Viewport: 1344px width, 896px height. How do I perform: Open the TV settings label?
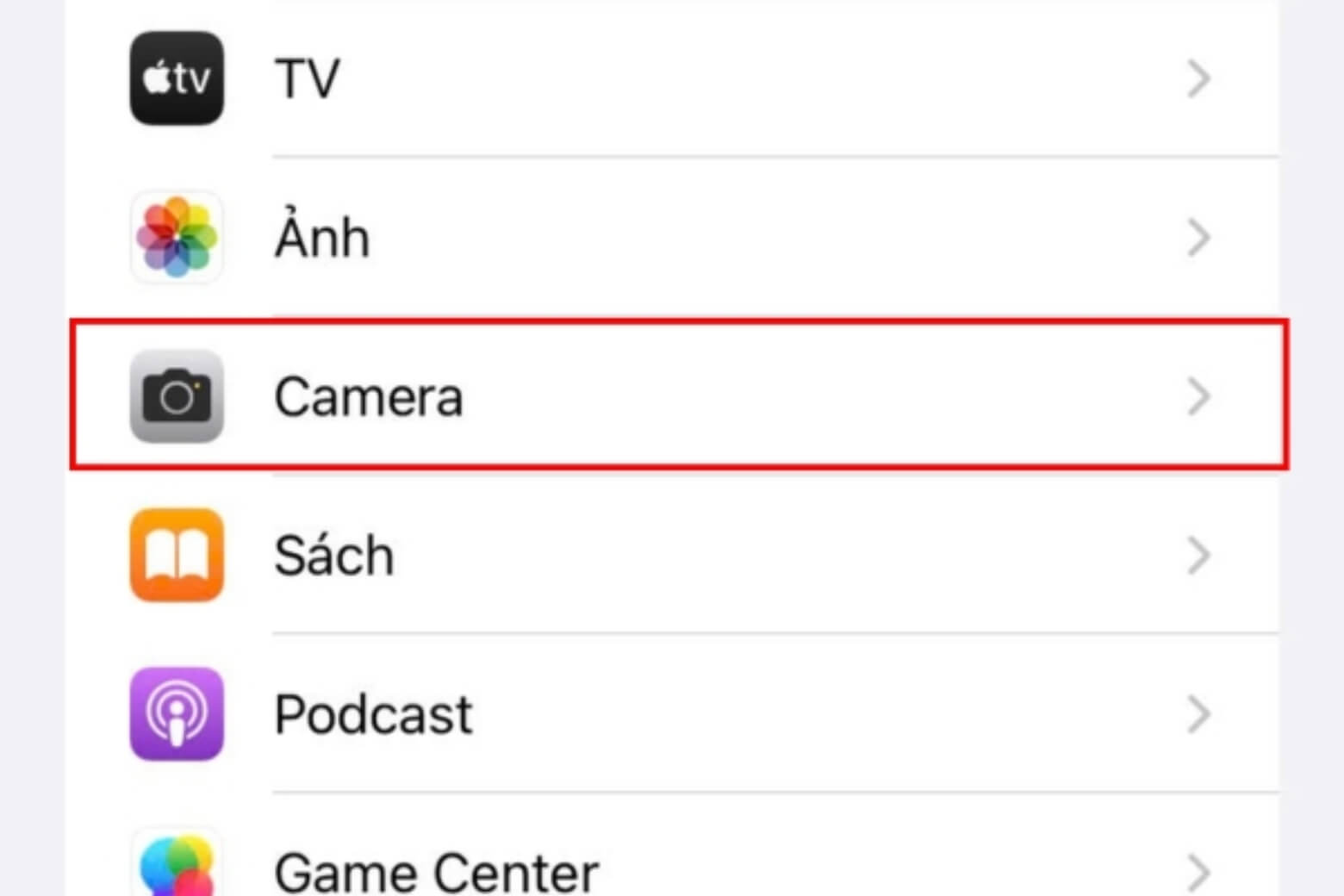click(307, 79)
